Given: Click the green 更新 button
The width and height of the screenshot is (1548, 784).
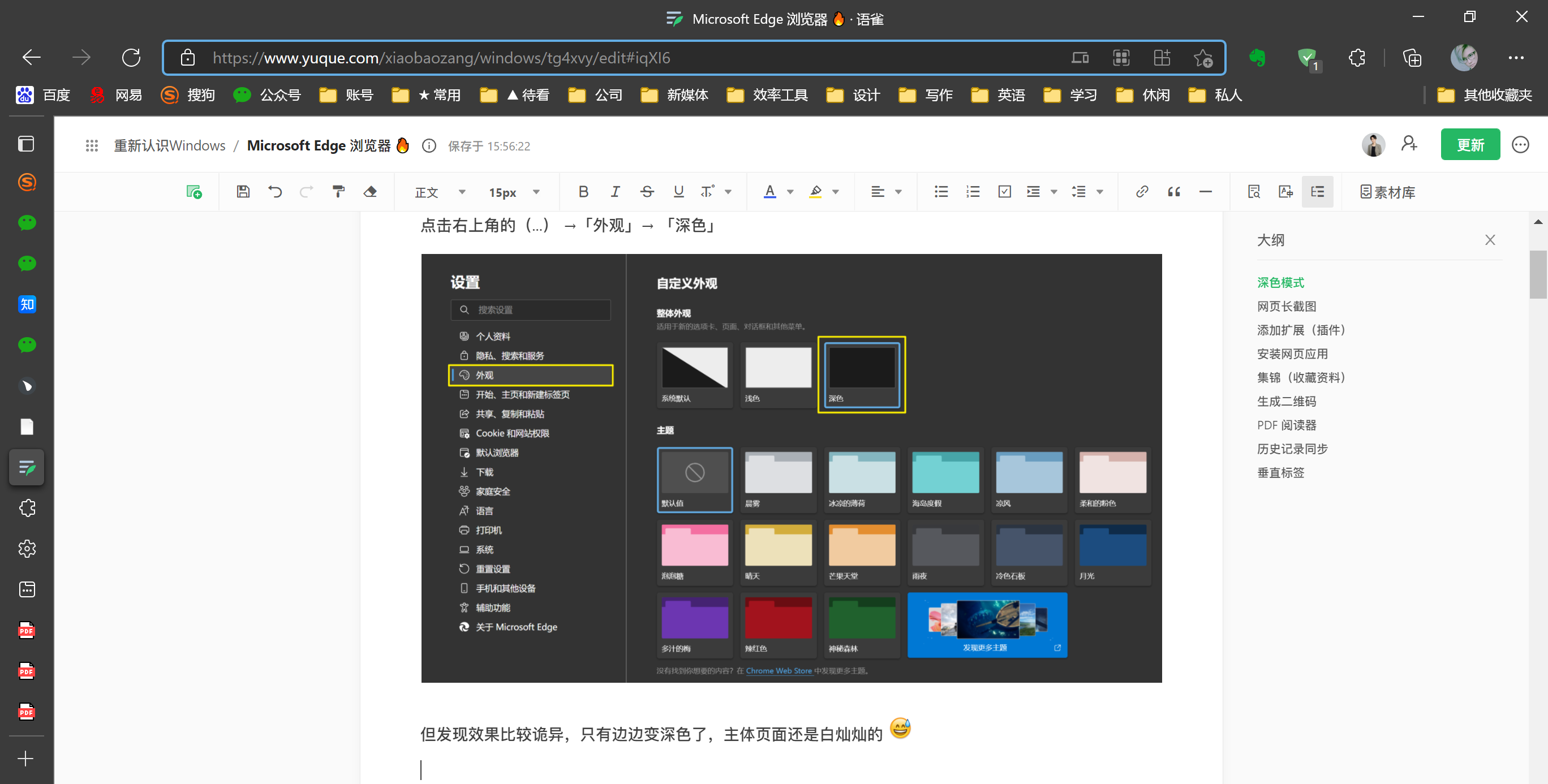Looking at the screenshot, I should click(x=1470, y=145).
